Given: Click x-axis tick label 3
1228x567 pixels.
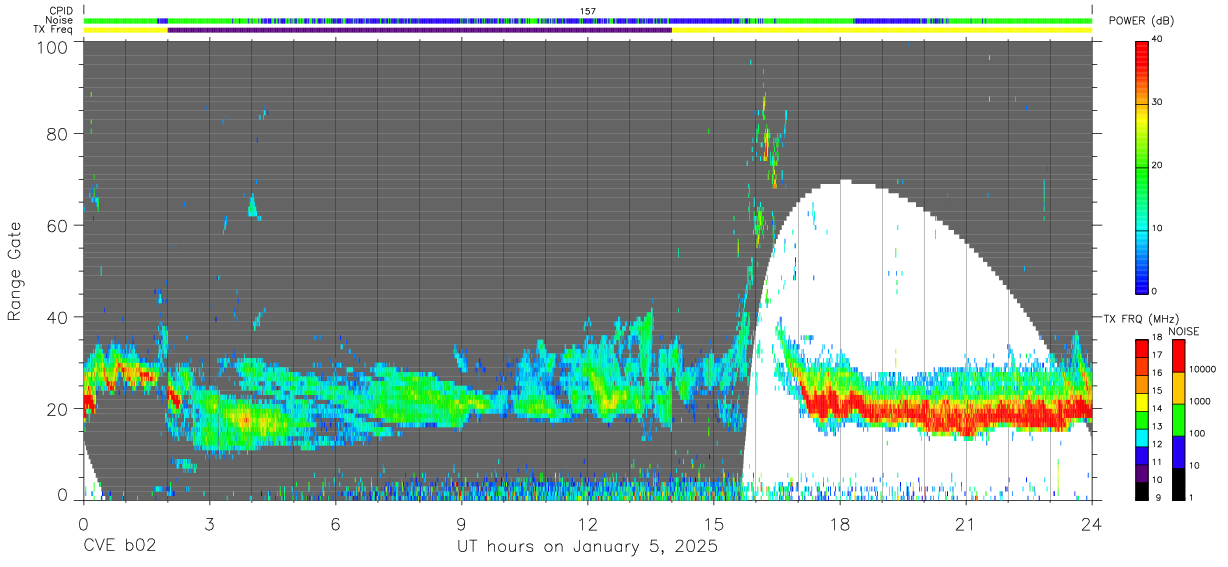Looking at the screenshot, I should [x=209, y=523].
